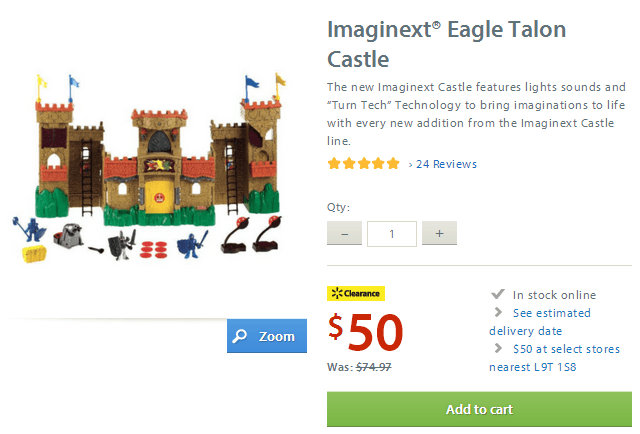Click the green In stock checkmark icon
This screenshot has width=640, height=434.
click(497, 294)
